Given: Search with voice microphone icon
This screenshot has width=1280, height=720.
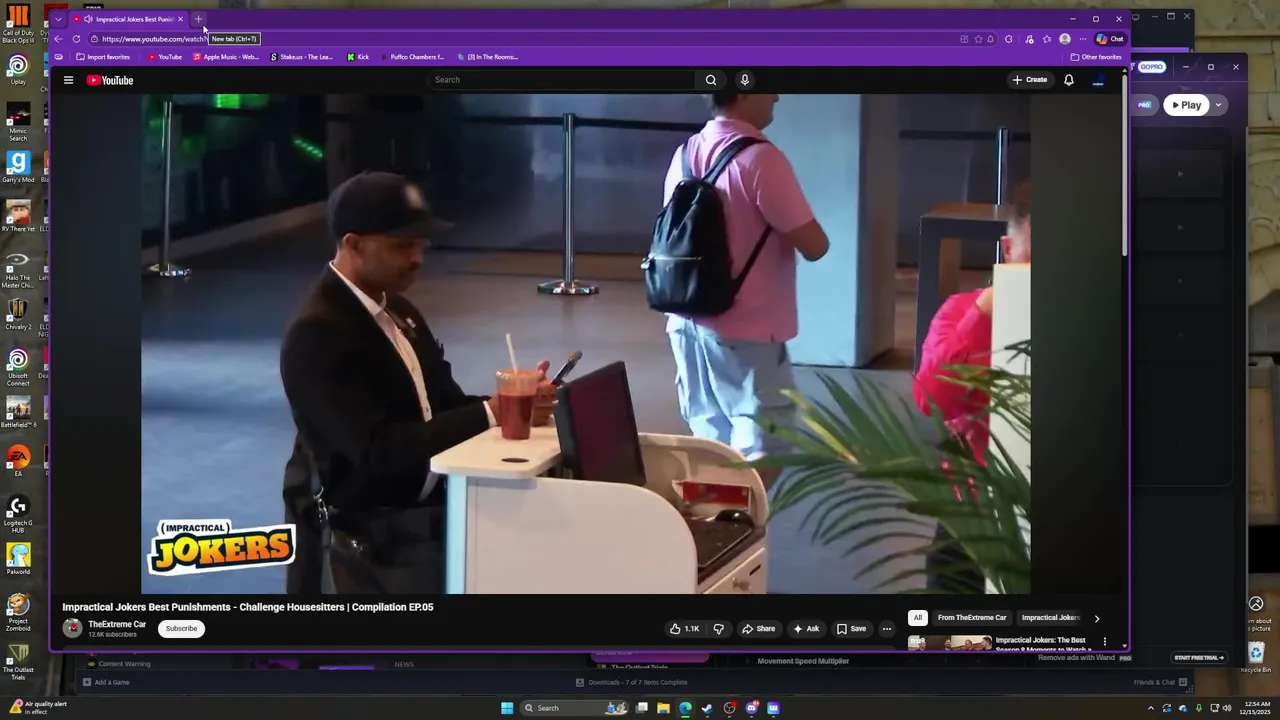Looking at the screenshot, I should point(745,80).
